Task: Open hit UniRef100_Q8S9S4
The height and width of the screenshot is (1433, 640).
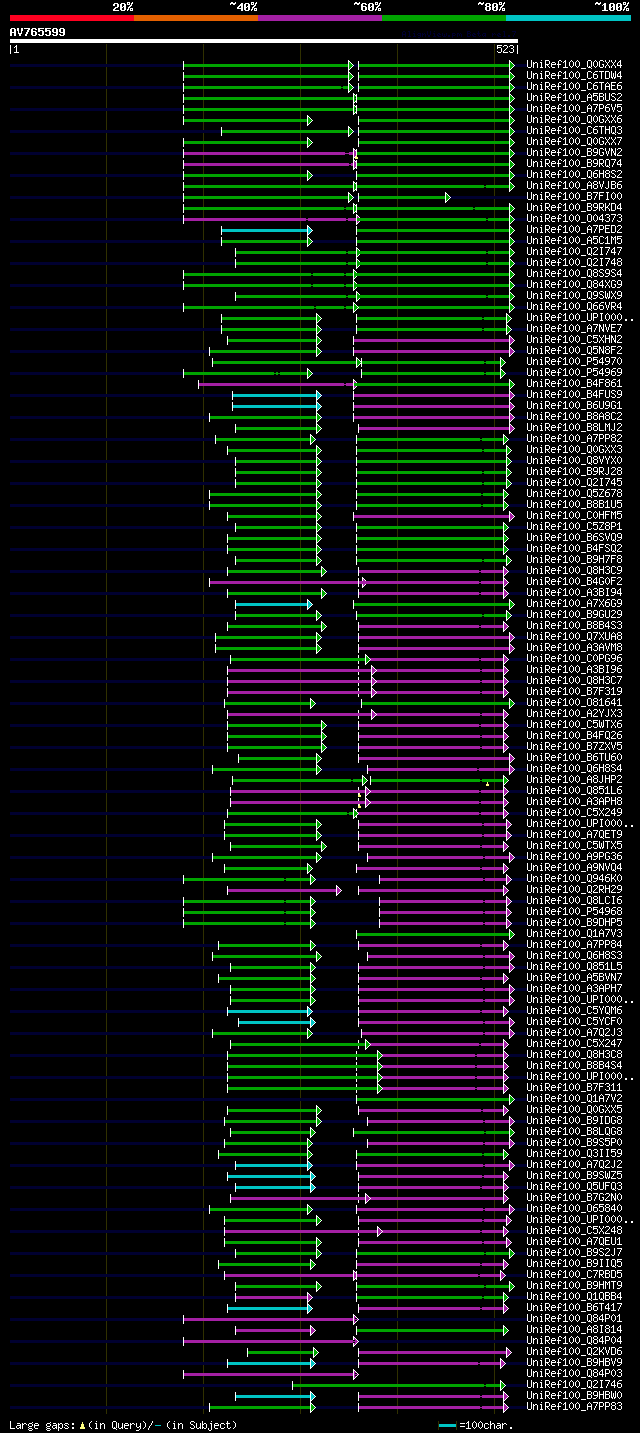Action: click(574, 273)
